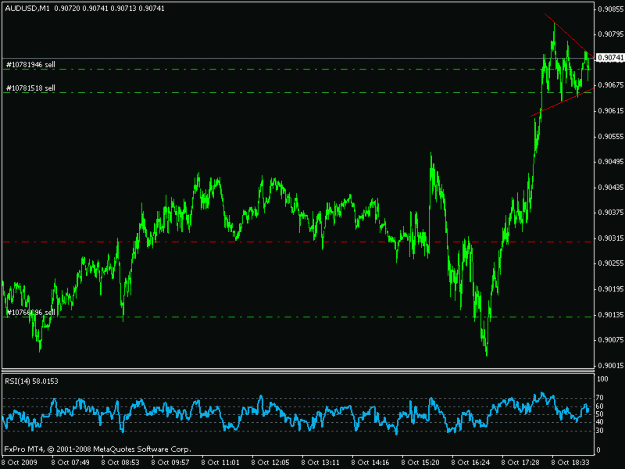Select the lower red triangle trendline

click(x=562, y=102)
